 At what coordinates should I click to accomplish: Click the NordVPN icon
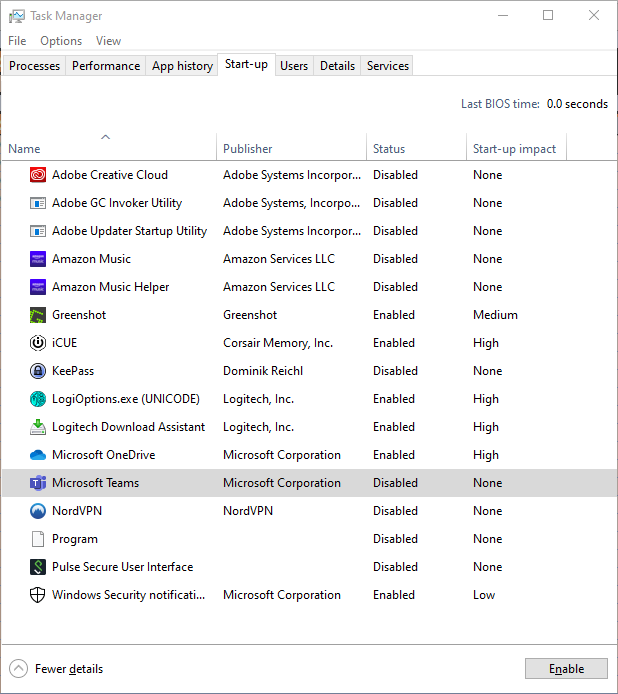38,511
